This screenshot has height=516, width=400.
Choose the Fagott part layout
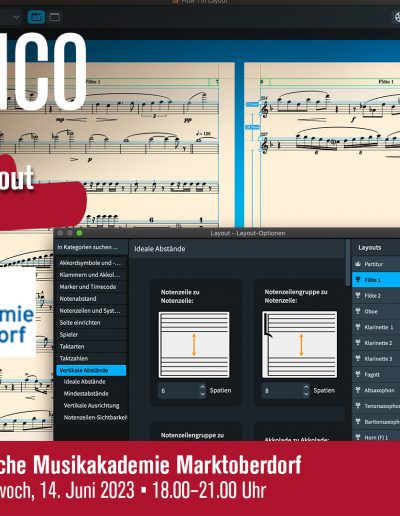(376, 374)
